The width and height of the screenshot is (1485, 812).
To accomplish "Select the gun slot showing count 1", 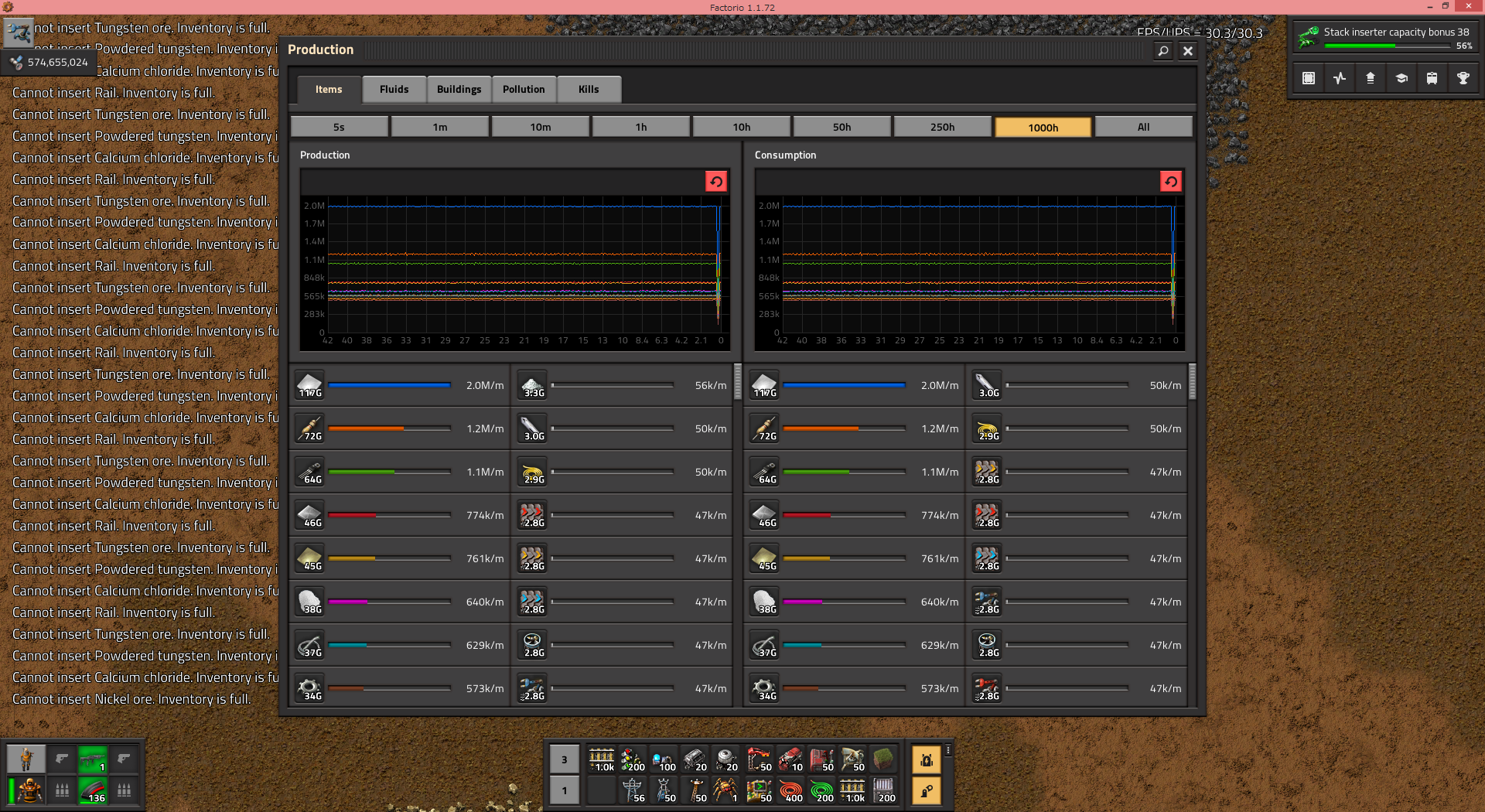I will (93, 759).
